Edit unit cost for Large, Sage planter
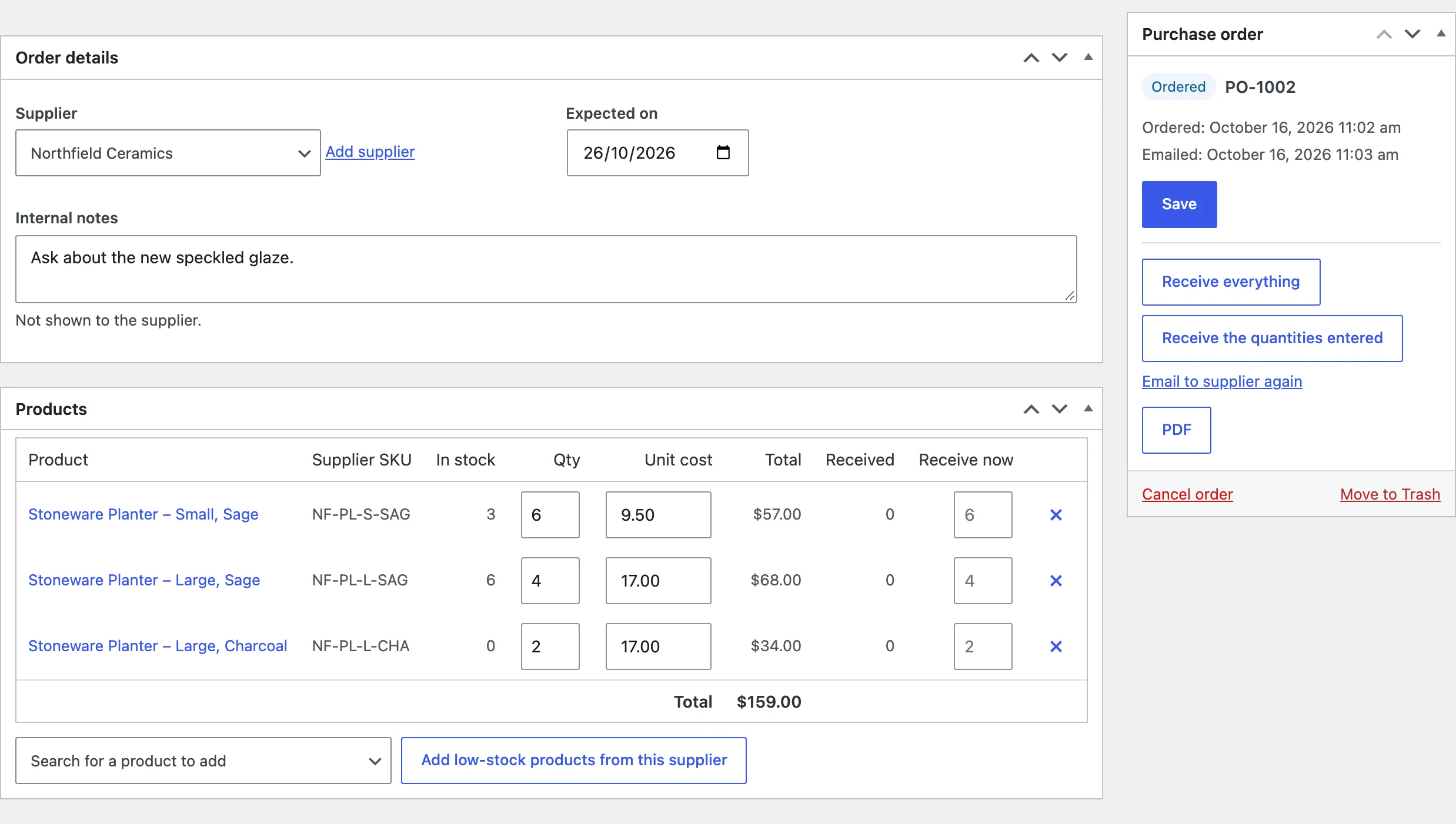The image size is (1456, 824). (659, 581)
